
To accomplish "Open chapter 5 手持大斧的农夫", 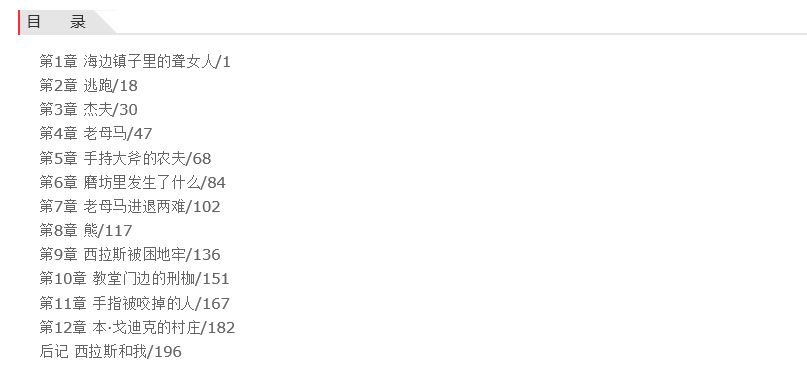I will (125, 159).
